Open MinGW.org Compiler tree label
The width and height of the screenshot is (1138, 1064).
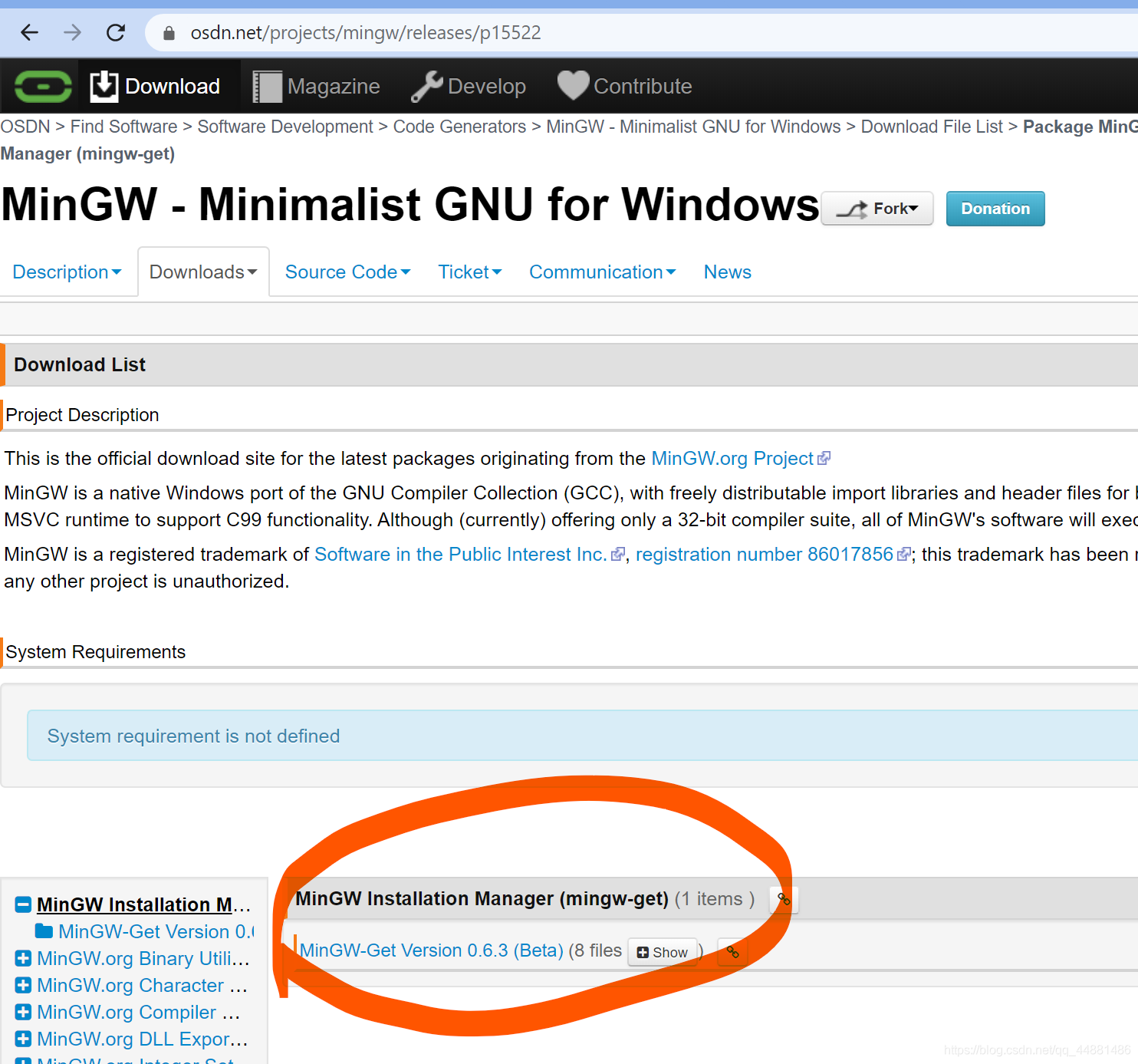[139, 1012]
